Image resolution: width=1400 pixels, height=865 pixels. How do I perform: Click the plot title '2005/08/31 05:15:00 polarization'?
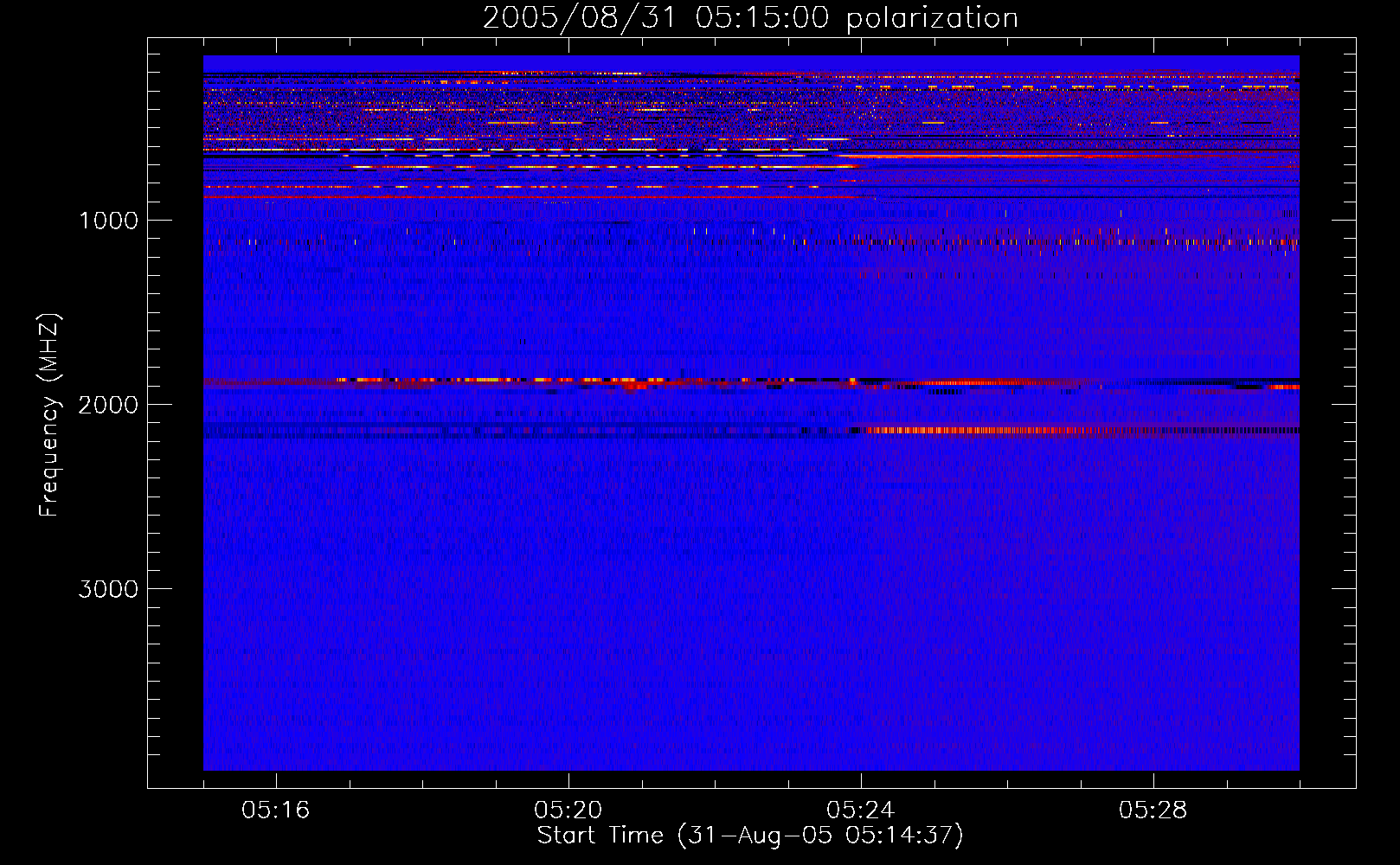pyautogui.click(x=750, y=18)
